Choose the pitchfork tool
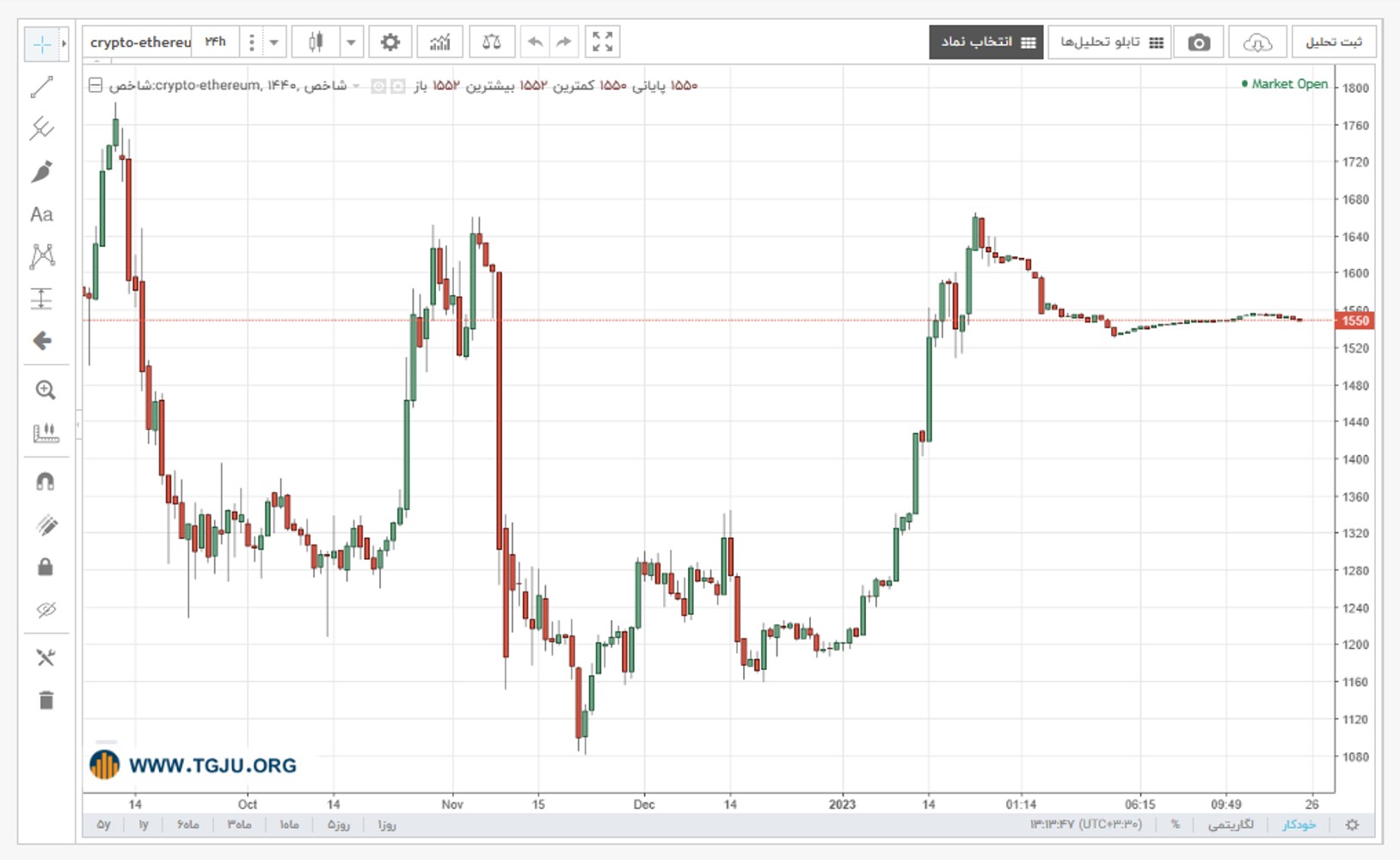Screen dimensions: 1400x860 coord(41,129)
